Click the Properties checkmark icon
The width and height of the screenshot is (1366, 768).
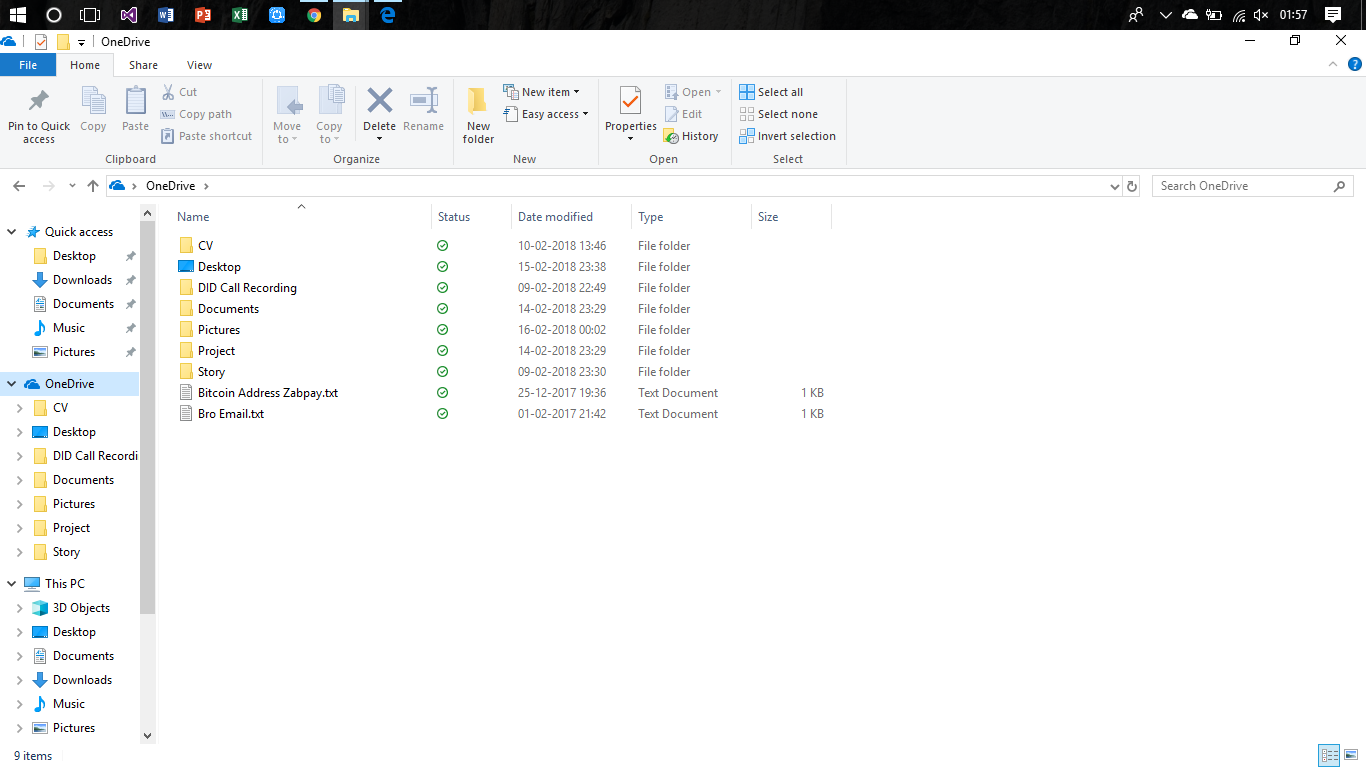click(630, 101)
